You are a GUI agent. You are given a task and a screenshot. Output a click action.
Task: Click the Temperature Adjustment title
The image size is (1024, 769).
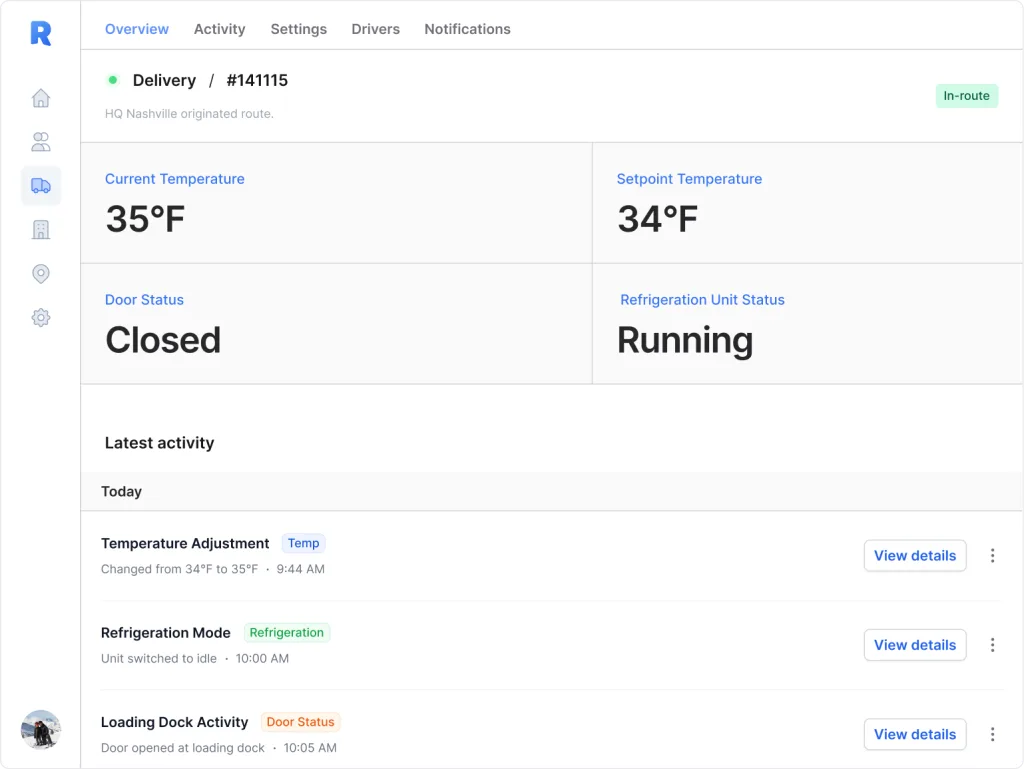point(185,543)
